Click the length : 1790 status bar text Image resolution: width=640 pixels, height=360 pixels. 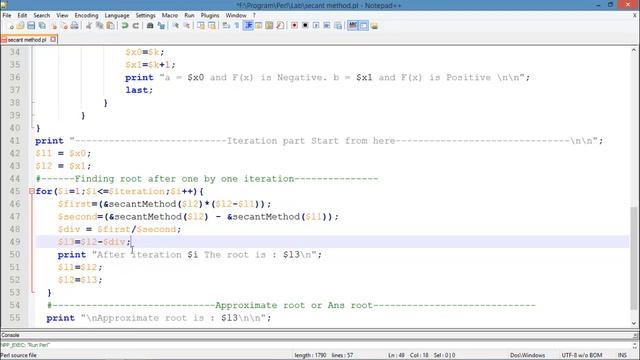310,355
